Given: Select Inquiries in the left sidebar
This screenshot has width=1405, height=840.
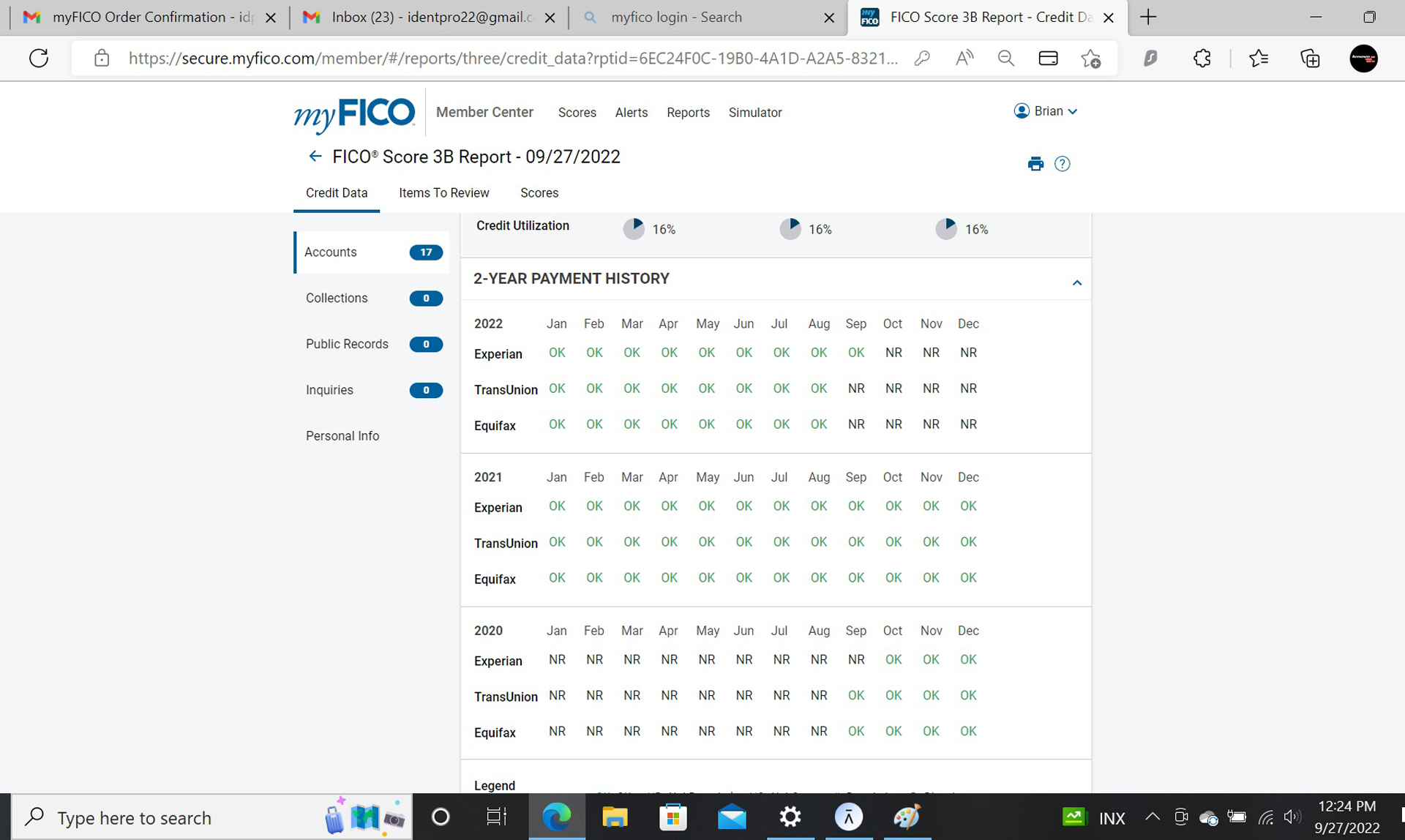Looking at the screenshot, I should pyautogui.click(x=329, y=390).
